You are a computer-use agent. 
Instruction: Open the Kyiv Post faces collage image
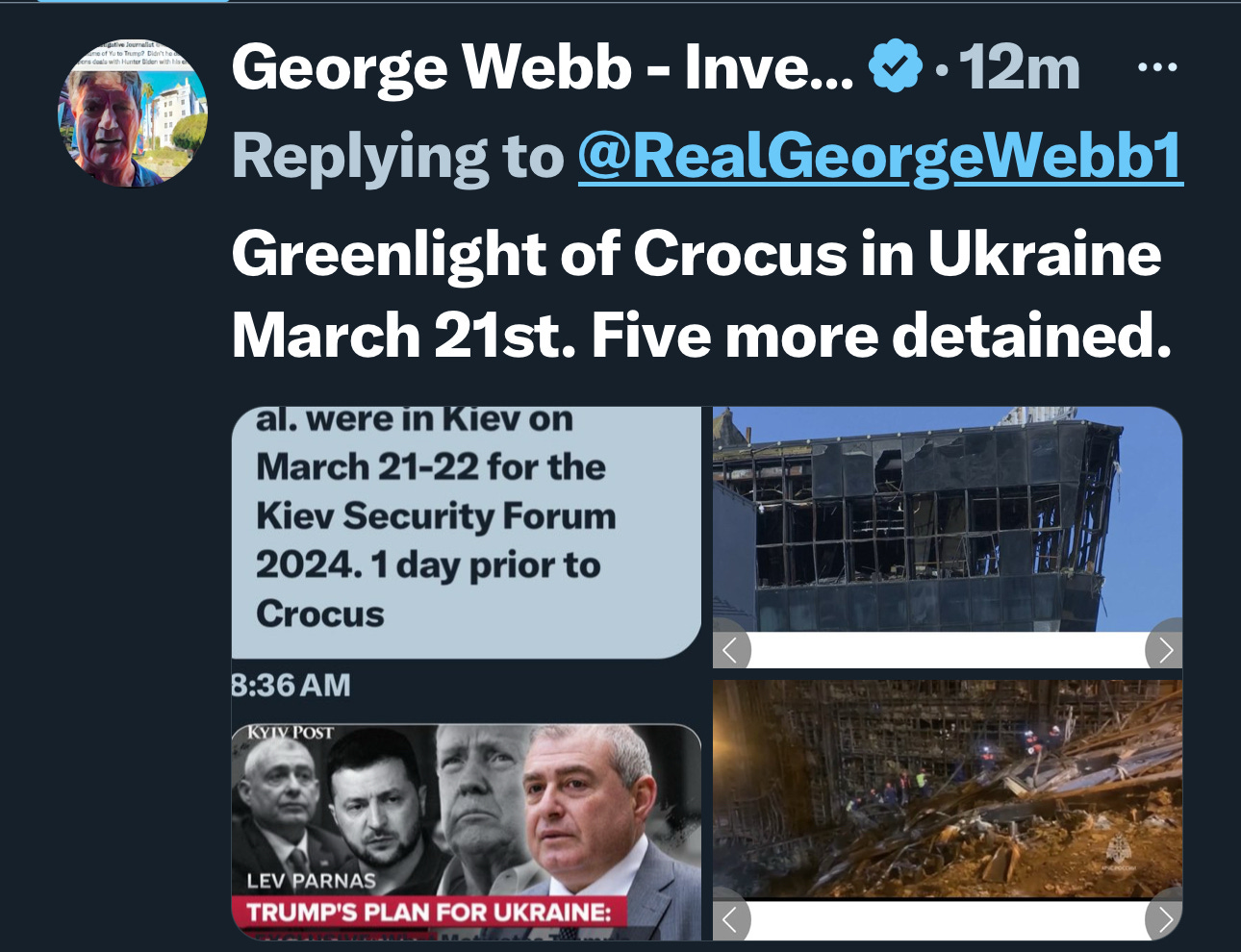pyautogui.click(x=467, y=832)
